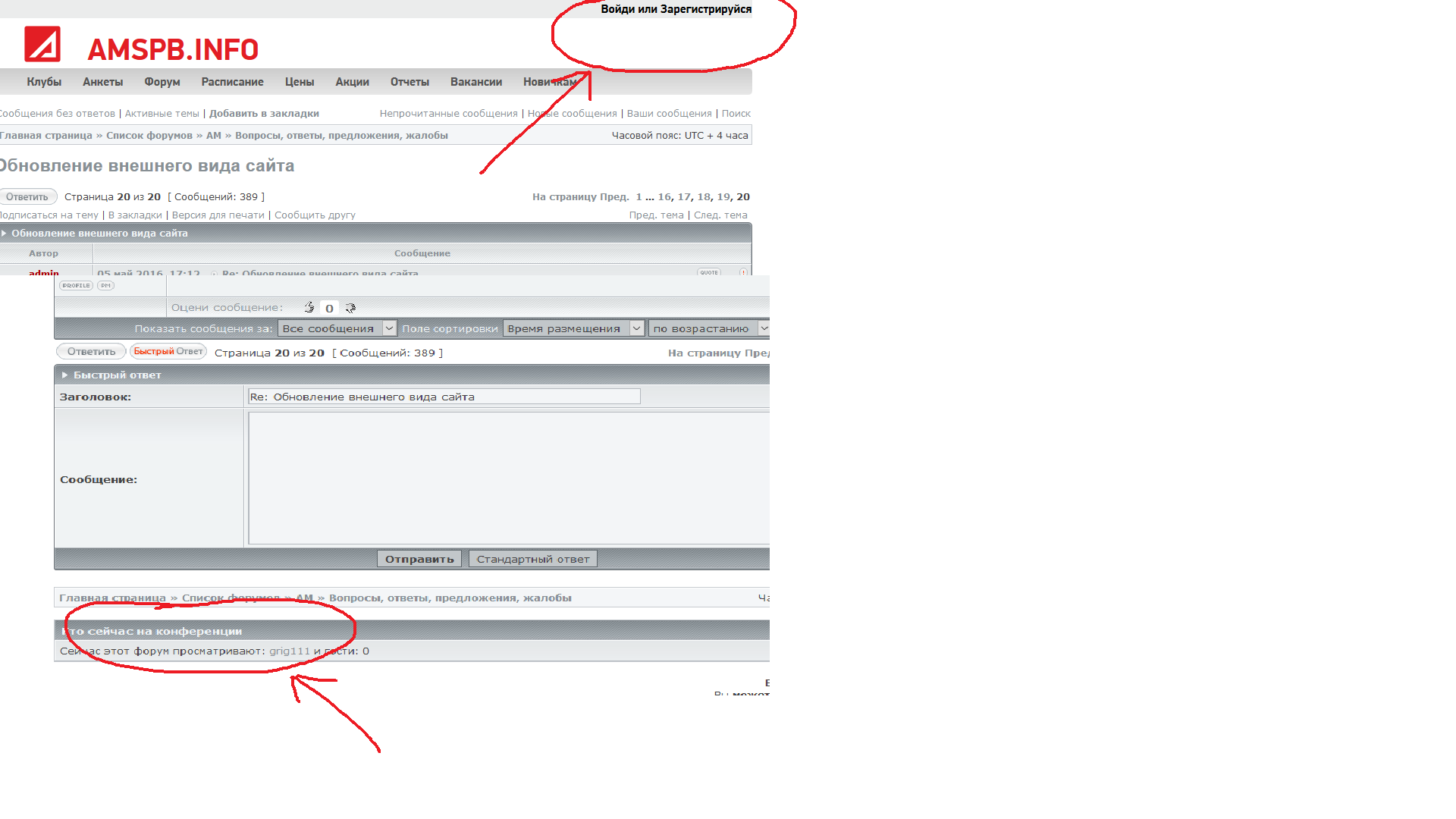Click the "Быстрый Ответ" pill button

coord(168,352)
